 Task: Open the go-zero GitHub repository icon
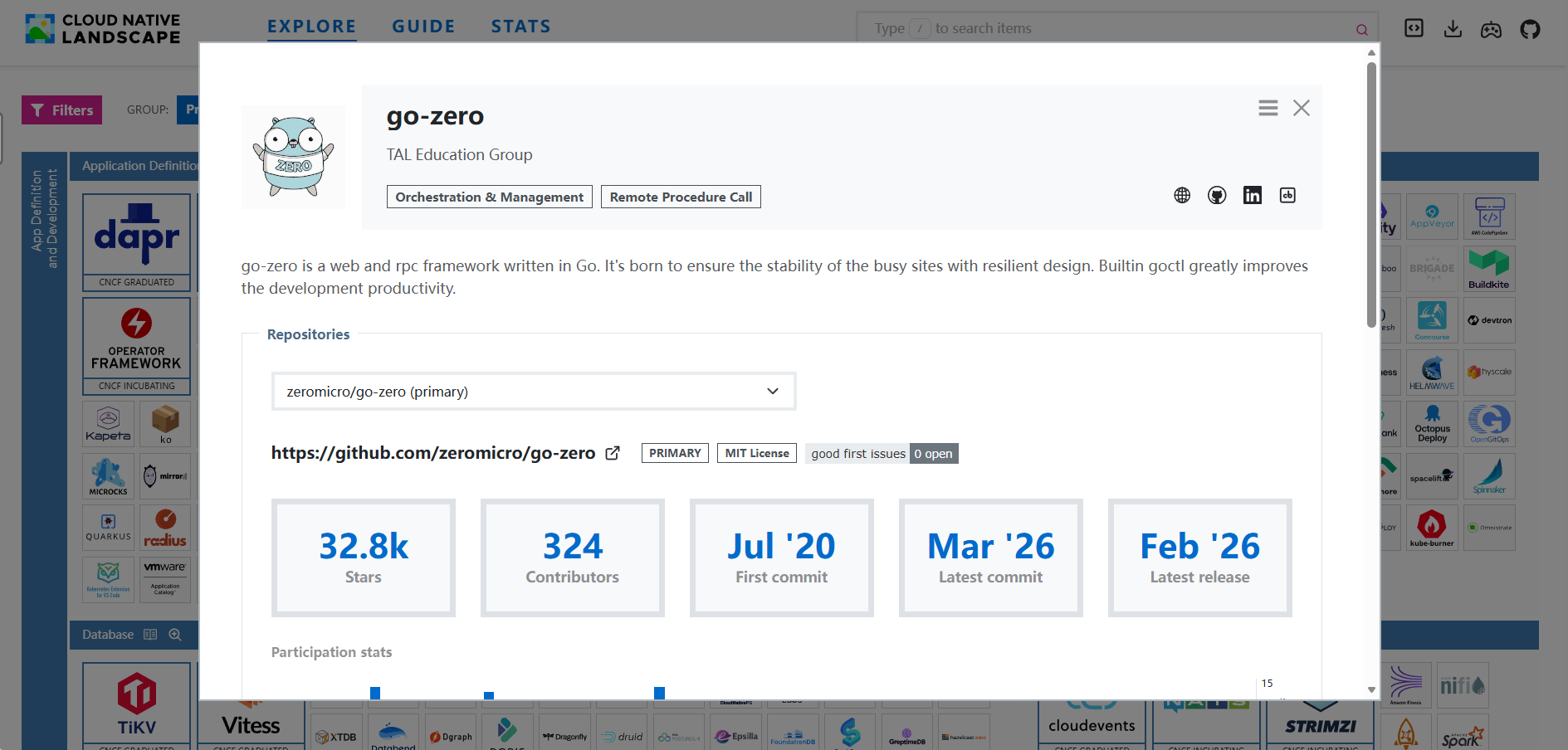coord(1217,195)
